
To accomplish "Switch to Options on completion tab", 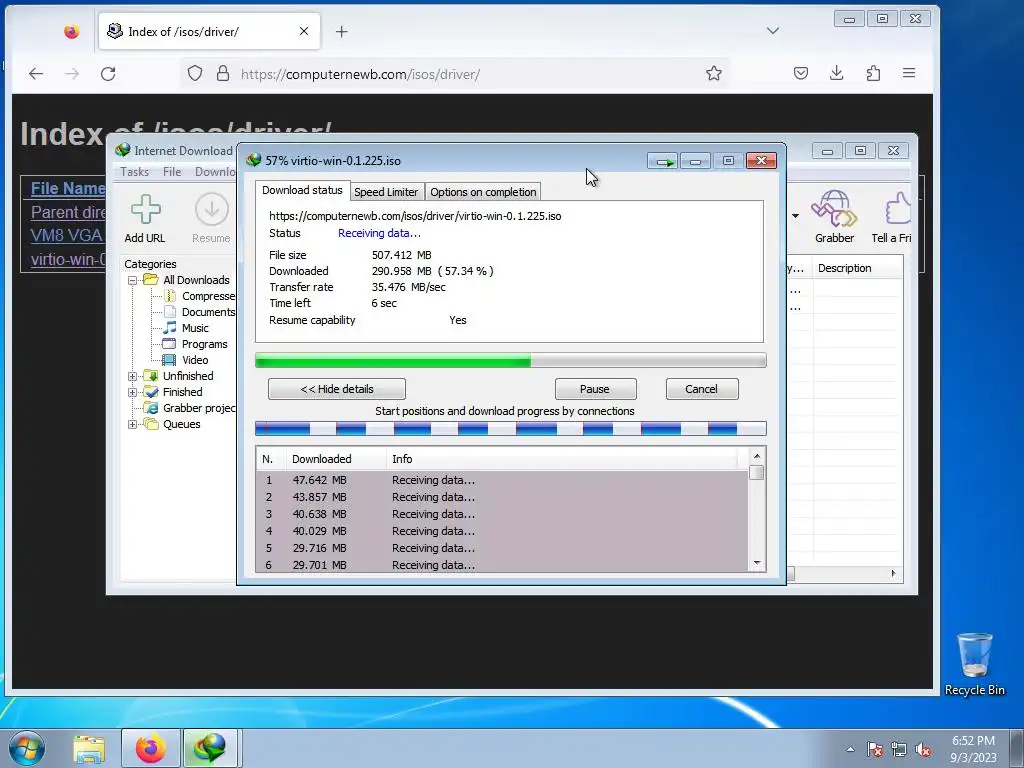I will tap(483, 192).
